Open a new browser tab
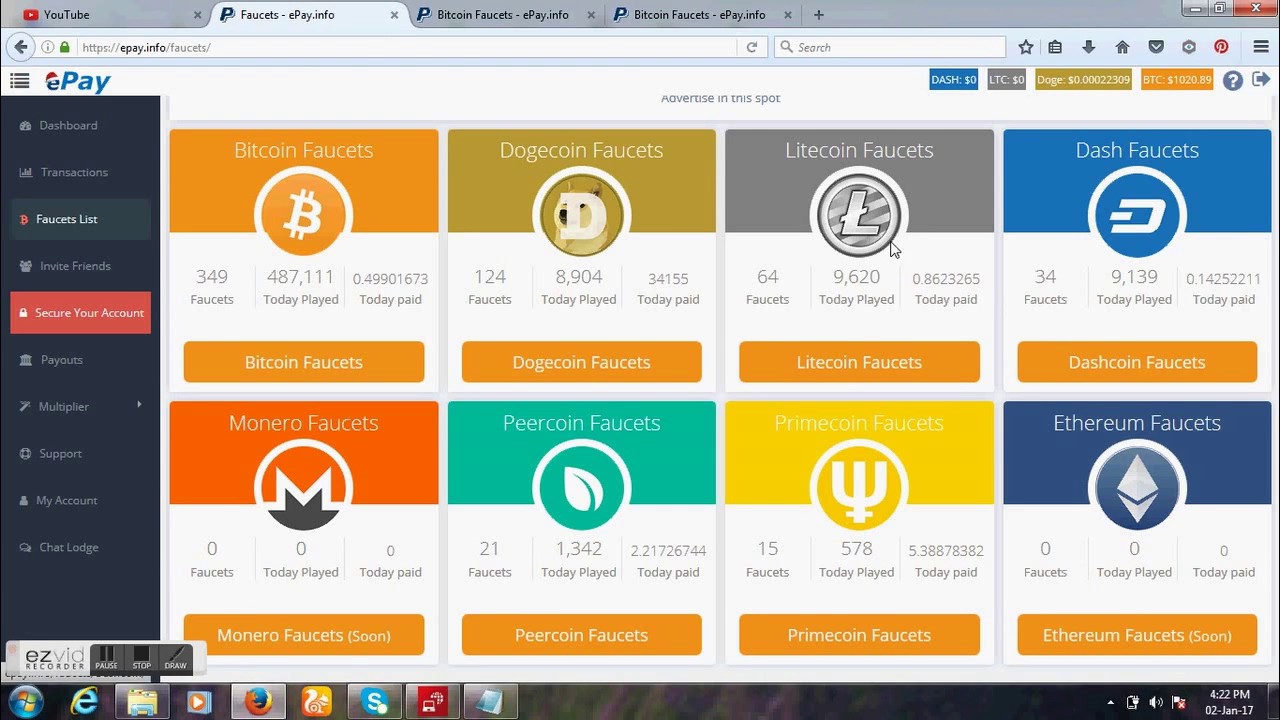 pyautogui.click(x=819, y=15)
